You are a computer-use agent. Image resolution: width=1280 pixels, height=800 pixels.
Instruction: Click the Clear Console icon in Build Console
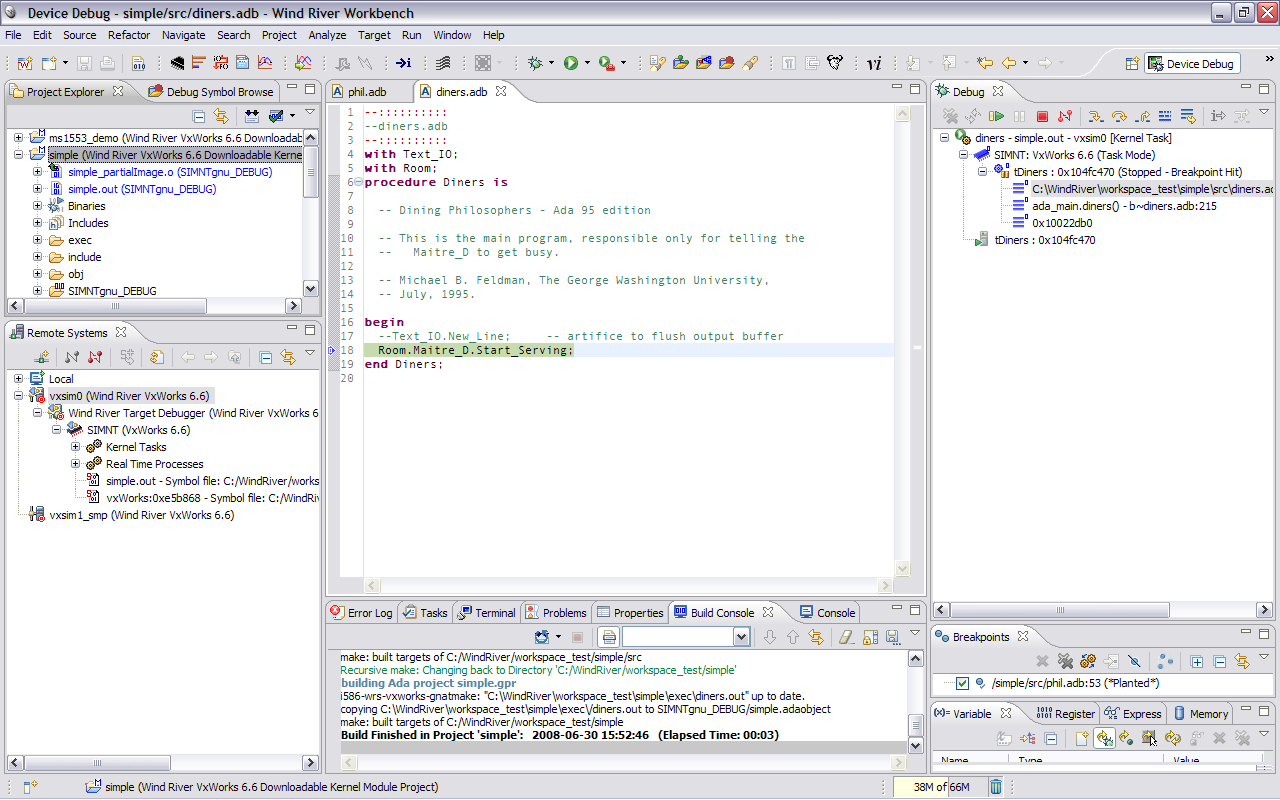coord(846,636)
